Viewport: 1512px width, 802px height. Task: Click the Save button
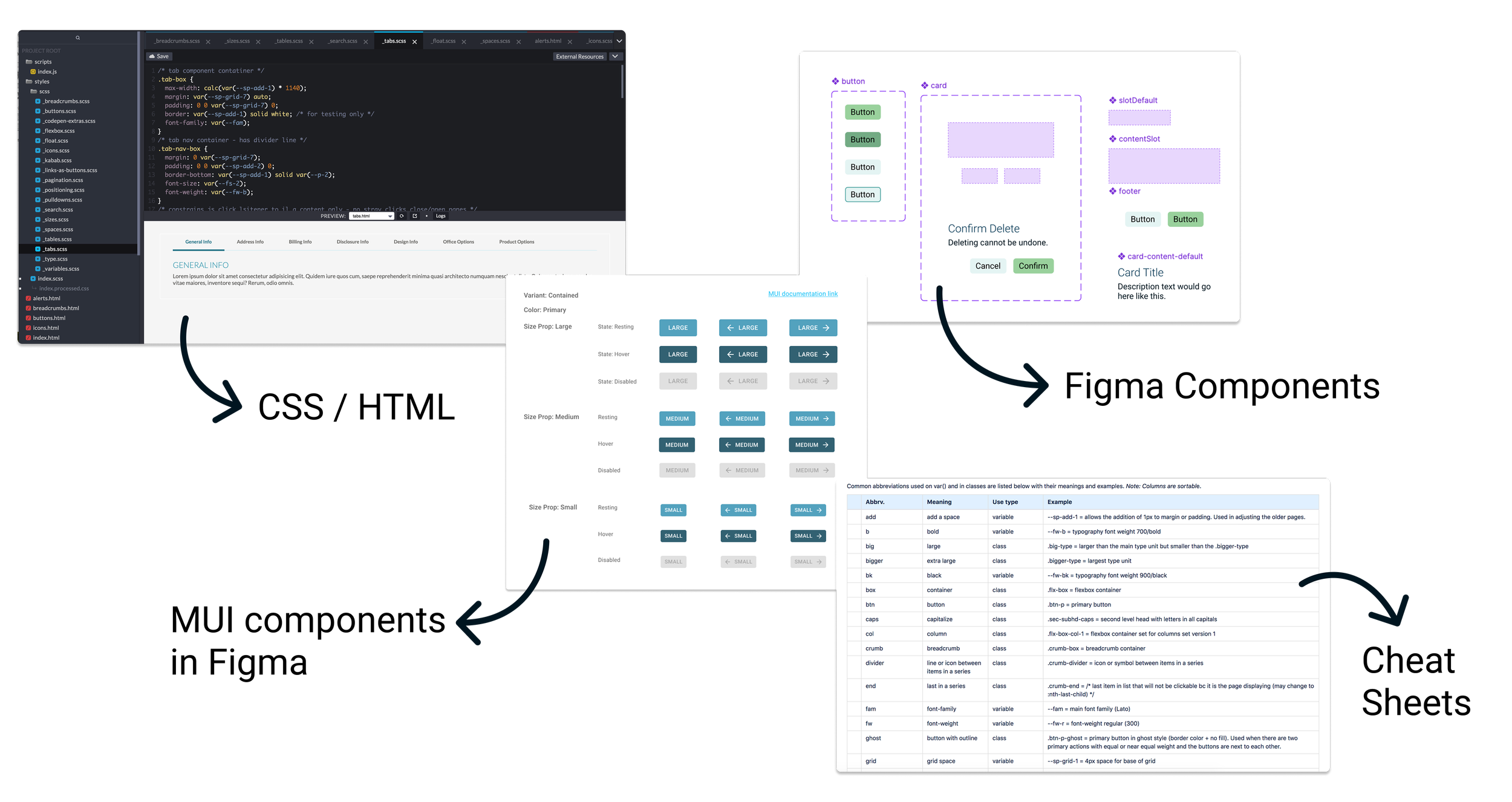coord(159,56)
